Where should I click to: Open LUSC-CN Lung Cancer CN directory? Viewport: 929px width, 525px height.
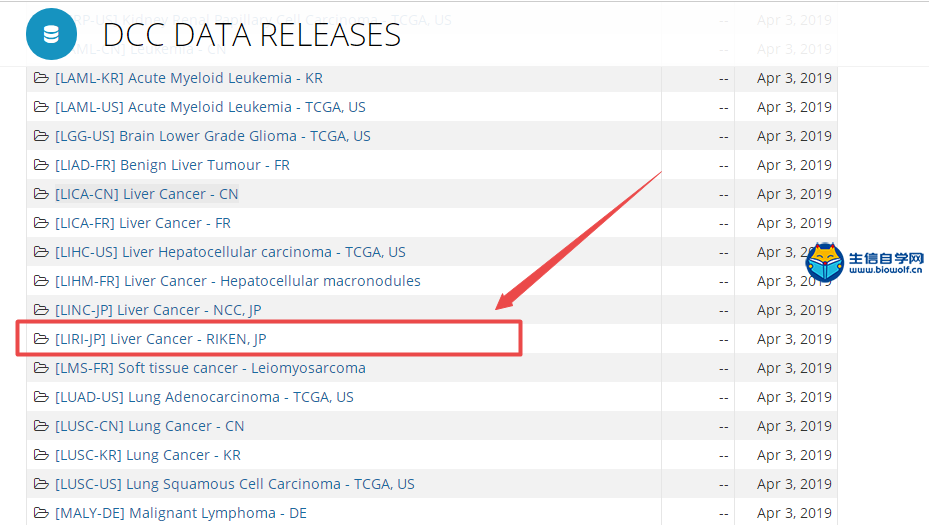[x=150, y=426]
